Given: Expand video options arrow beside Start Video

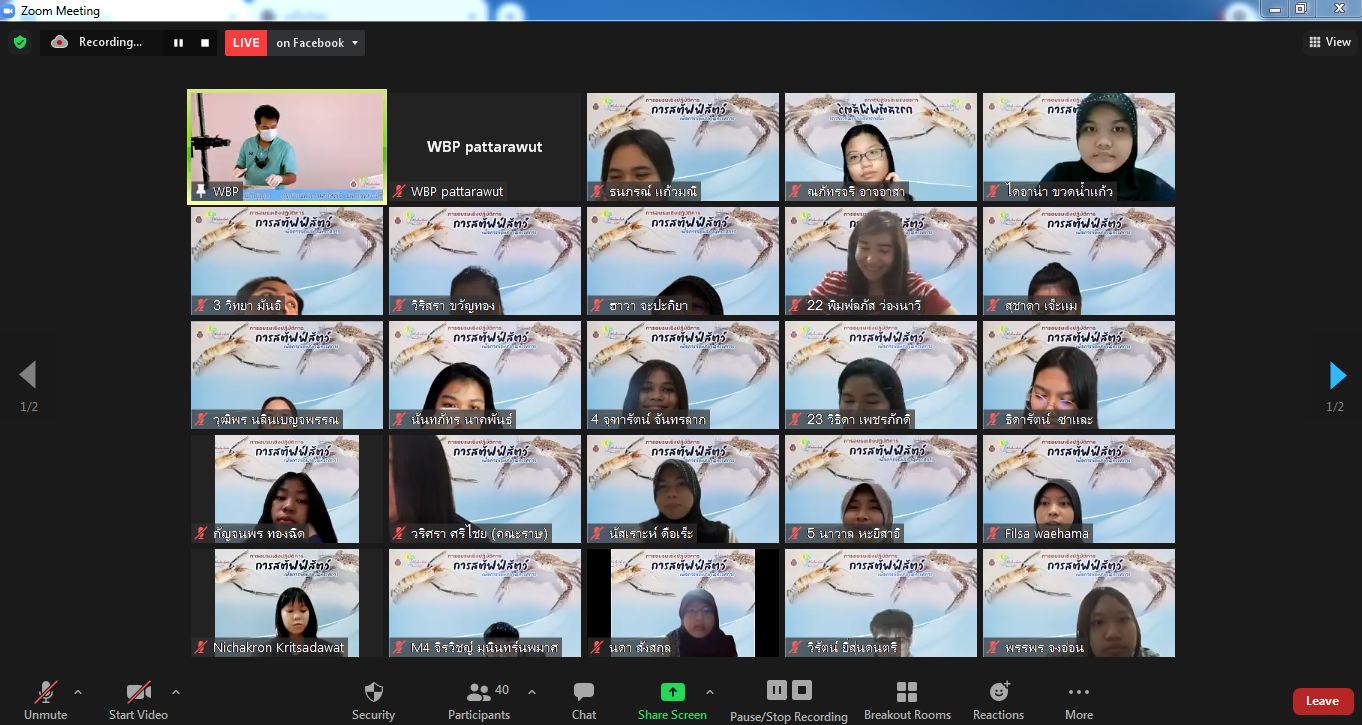Looking at the screenshot, I should click(176, 692).
